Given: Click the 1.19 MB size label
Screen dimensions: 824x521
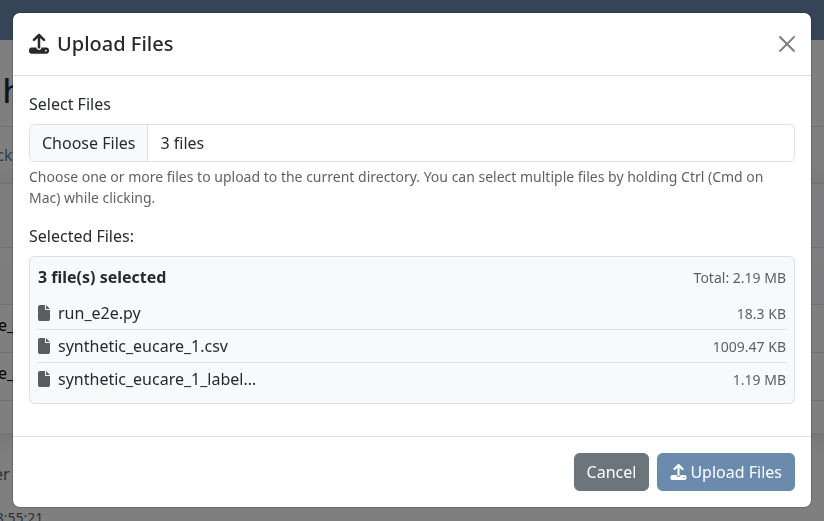Looking at the screenshot, I should tap(759, 380).
